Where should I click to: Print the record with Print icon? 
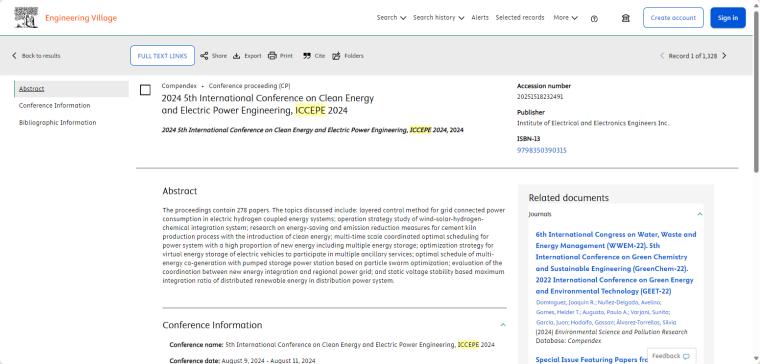(x=272, y=56)
